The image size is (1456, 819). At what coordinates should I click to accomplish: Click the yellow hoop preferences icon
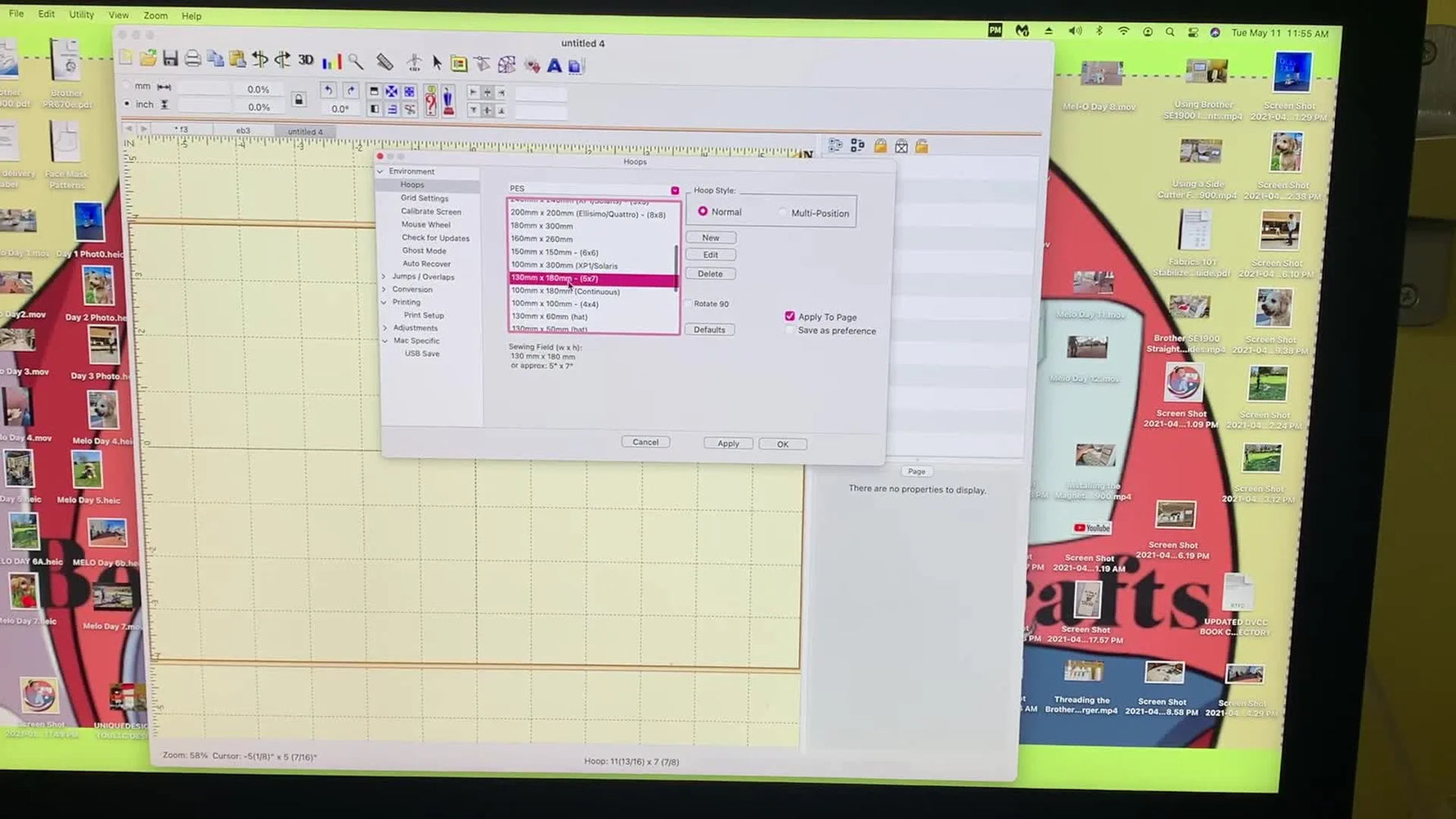pyautogui.click(x=459, y=64)
